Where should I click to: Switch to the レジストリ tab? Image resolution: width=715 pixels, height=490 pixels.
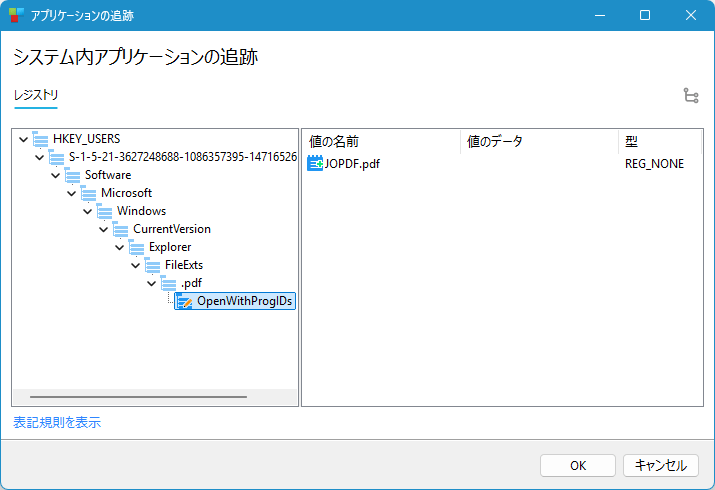coord(35,95)
